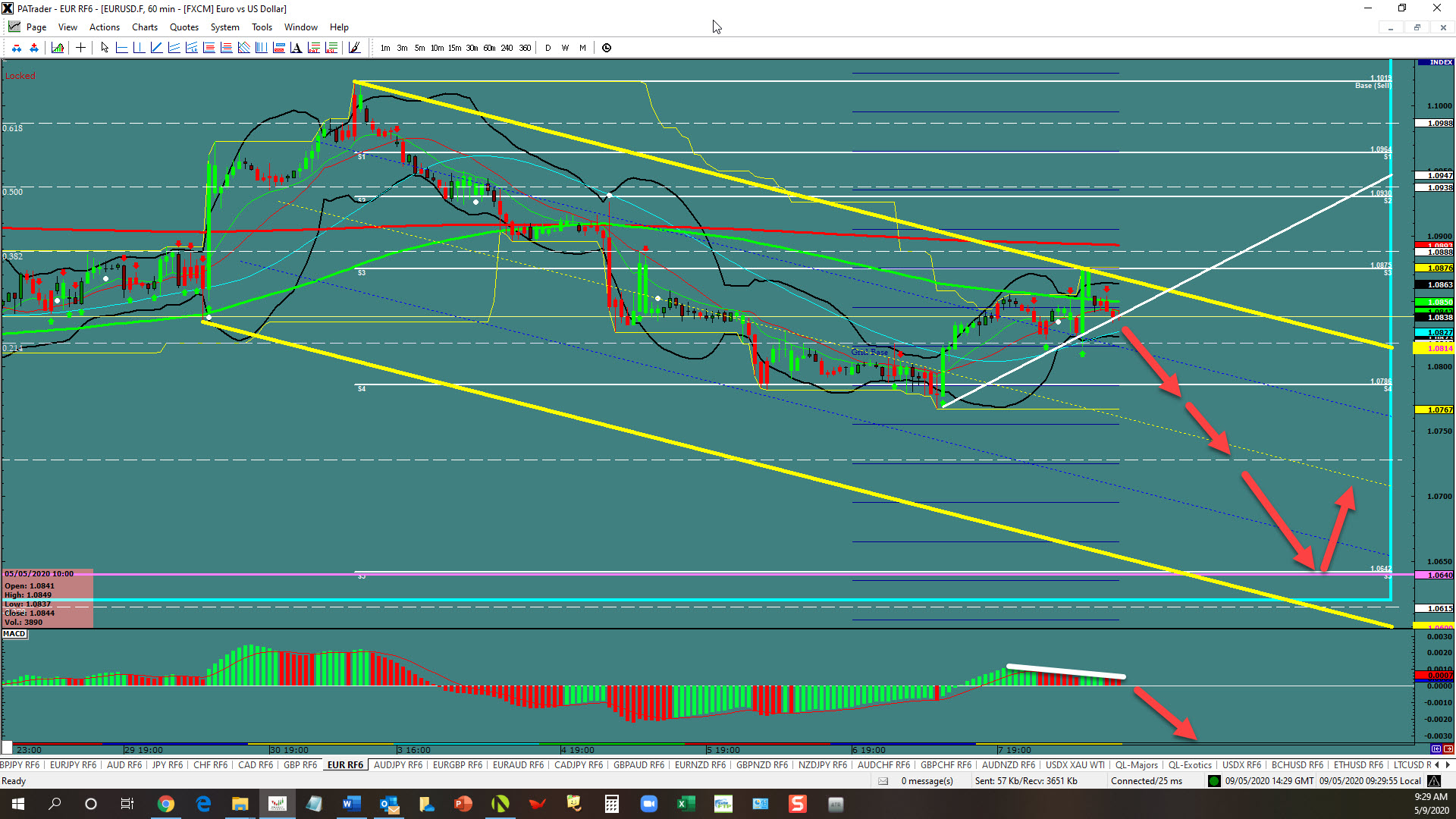Select the arrow pointer tool
Viewport: 1456px width, 819px height.
105,48
